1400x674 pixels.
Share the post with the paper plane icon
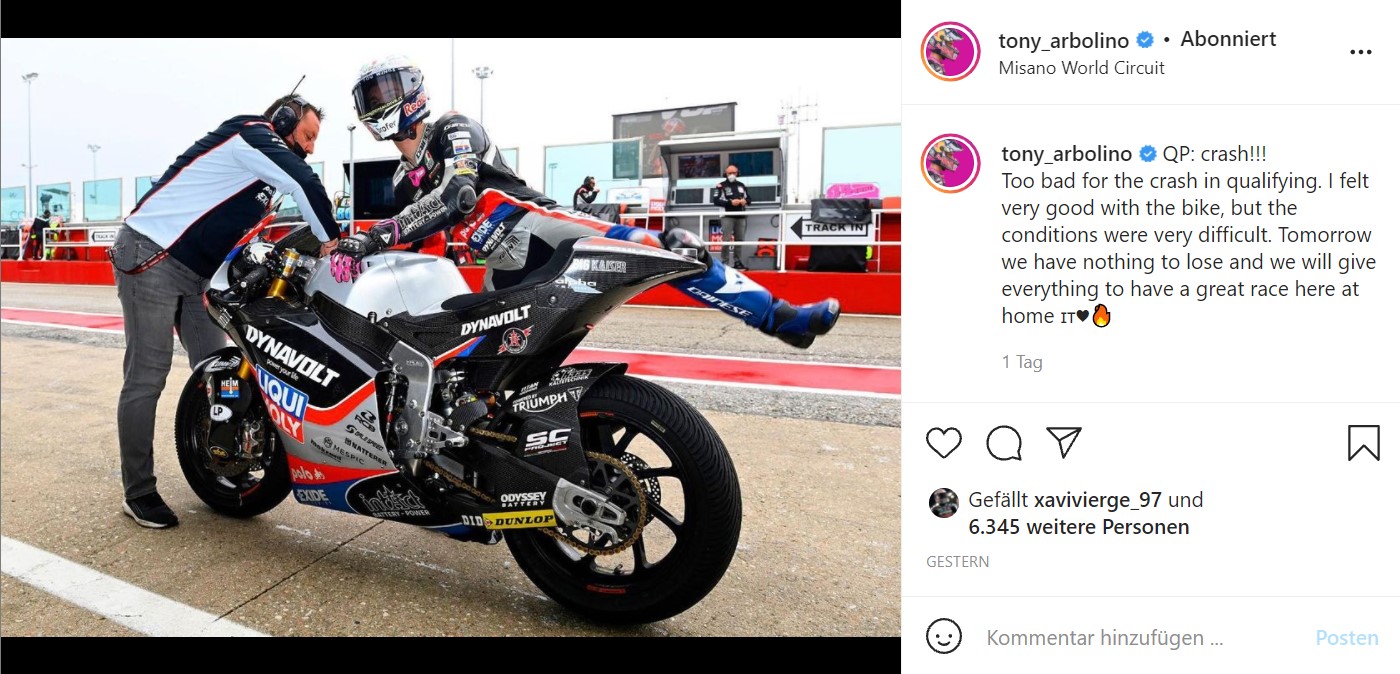click(x=1063, y=442)
